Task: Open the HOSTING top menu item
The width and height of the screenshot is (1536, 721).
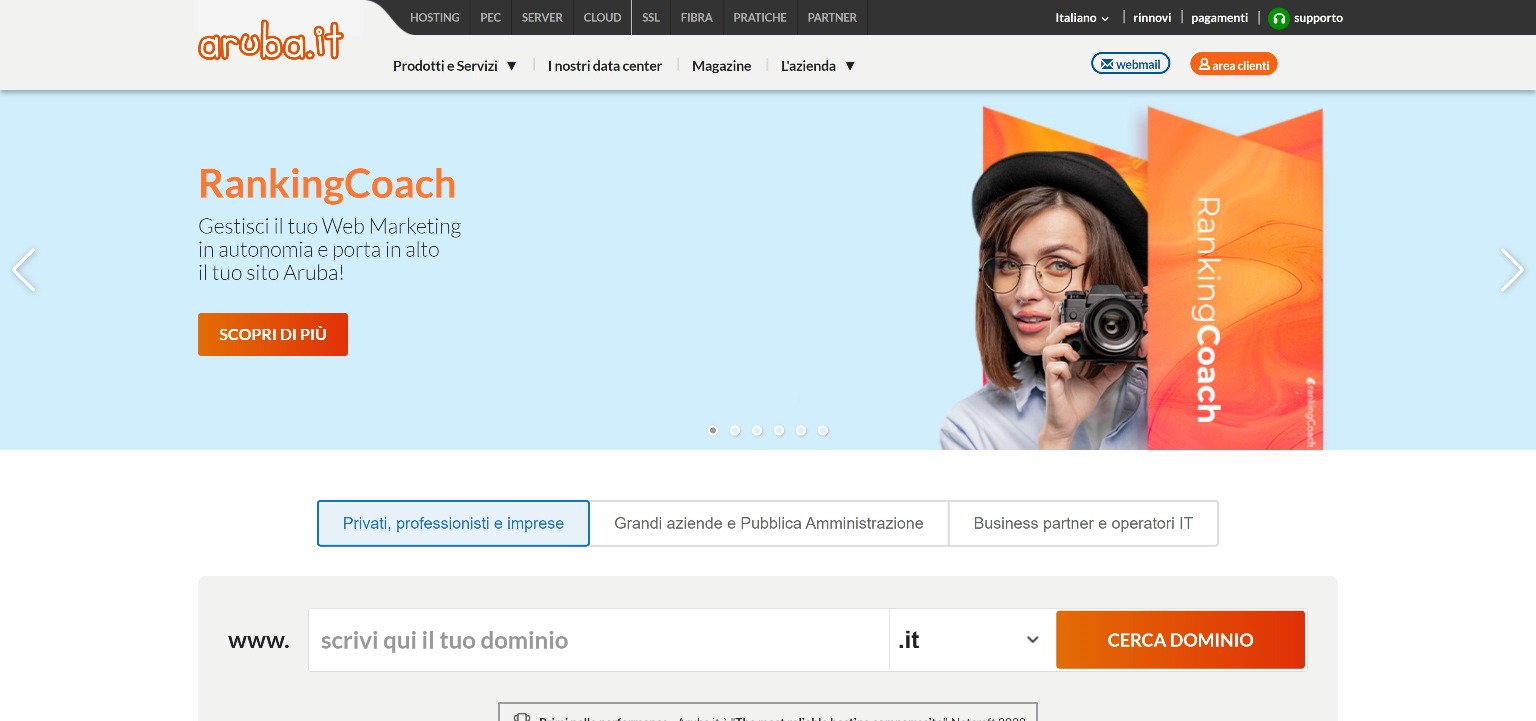Action: pyautogui.click(x=435, y=18)
